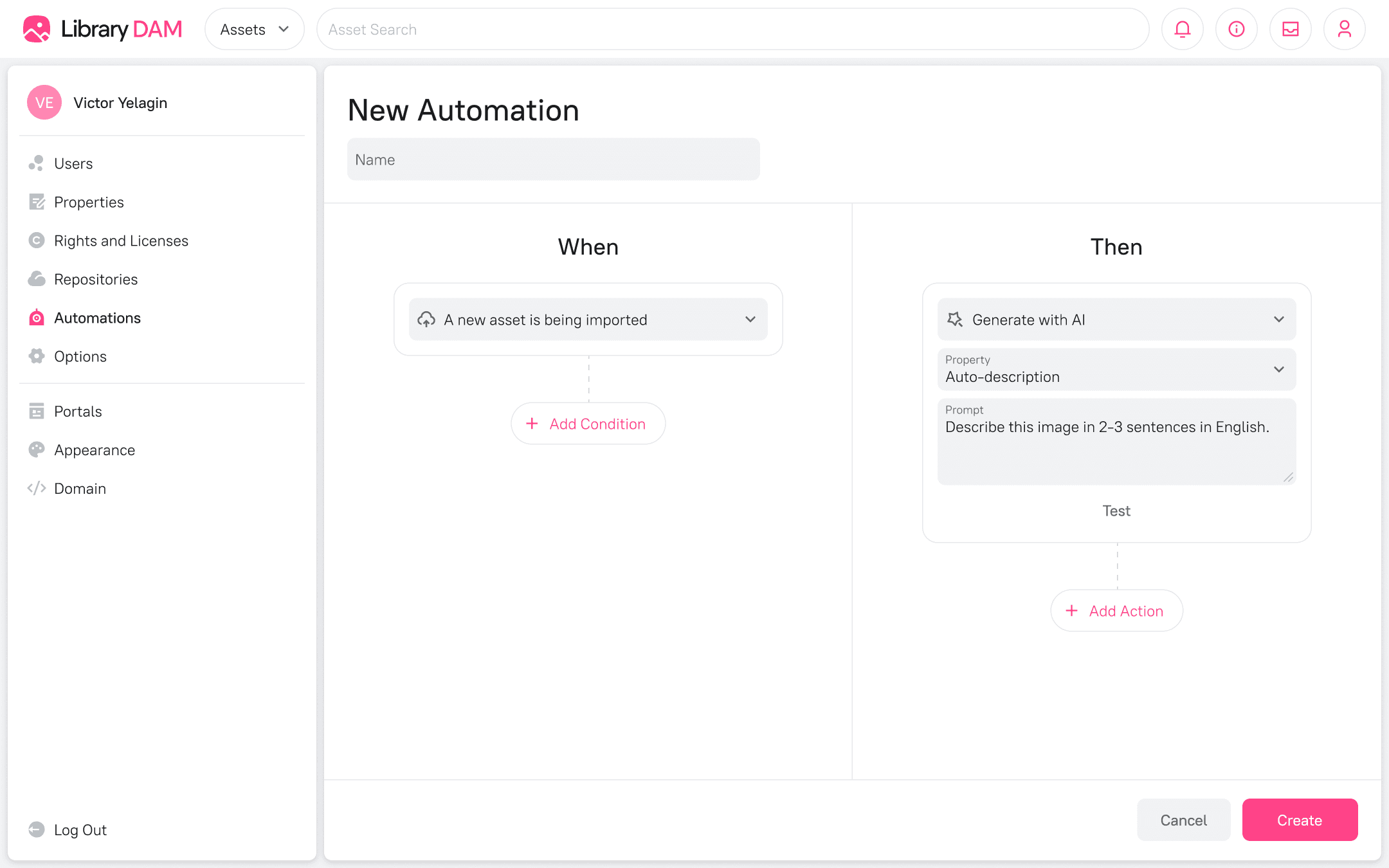Click the Domain code brackets icon
The height and width of the screenshot is (868, 1389).
pos(37,489)
